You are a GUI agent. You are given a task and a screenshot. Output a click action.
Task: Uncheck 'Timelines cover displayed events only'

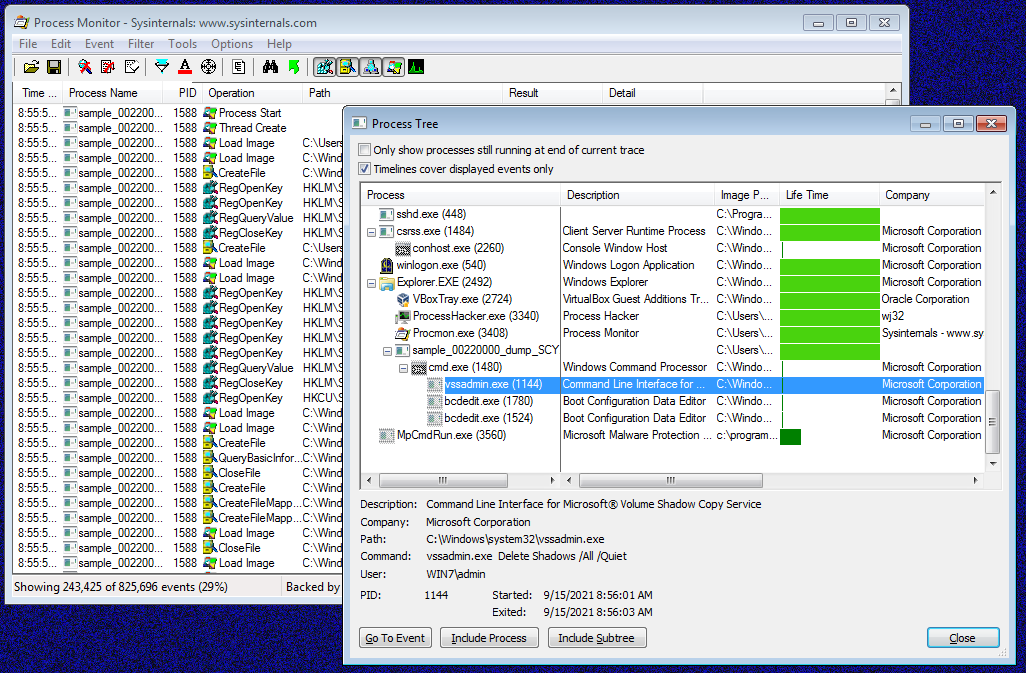[365, 169]
